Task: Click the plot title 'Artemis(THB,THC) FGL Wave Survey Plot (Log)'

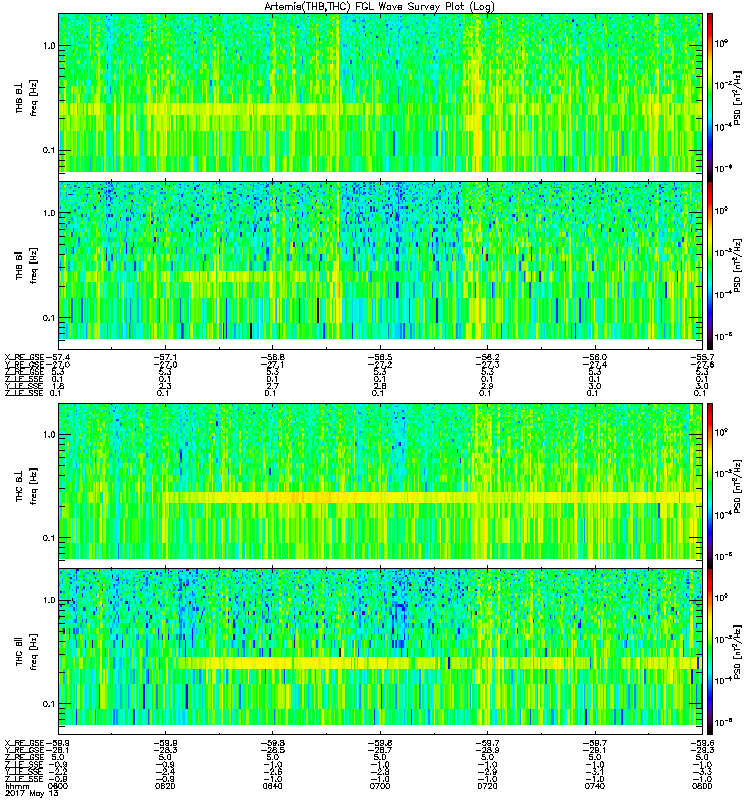Action: tap(379, 7)
